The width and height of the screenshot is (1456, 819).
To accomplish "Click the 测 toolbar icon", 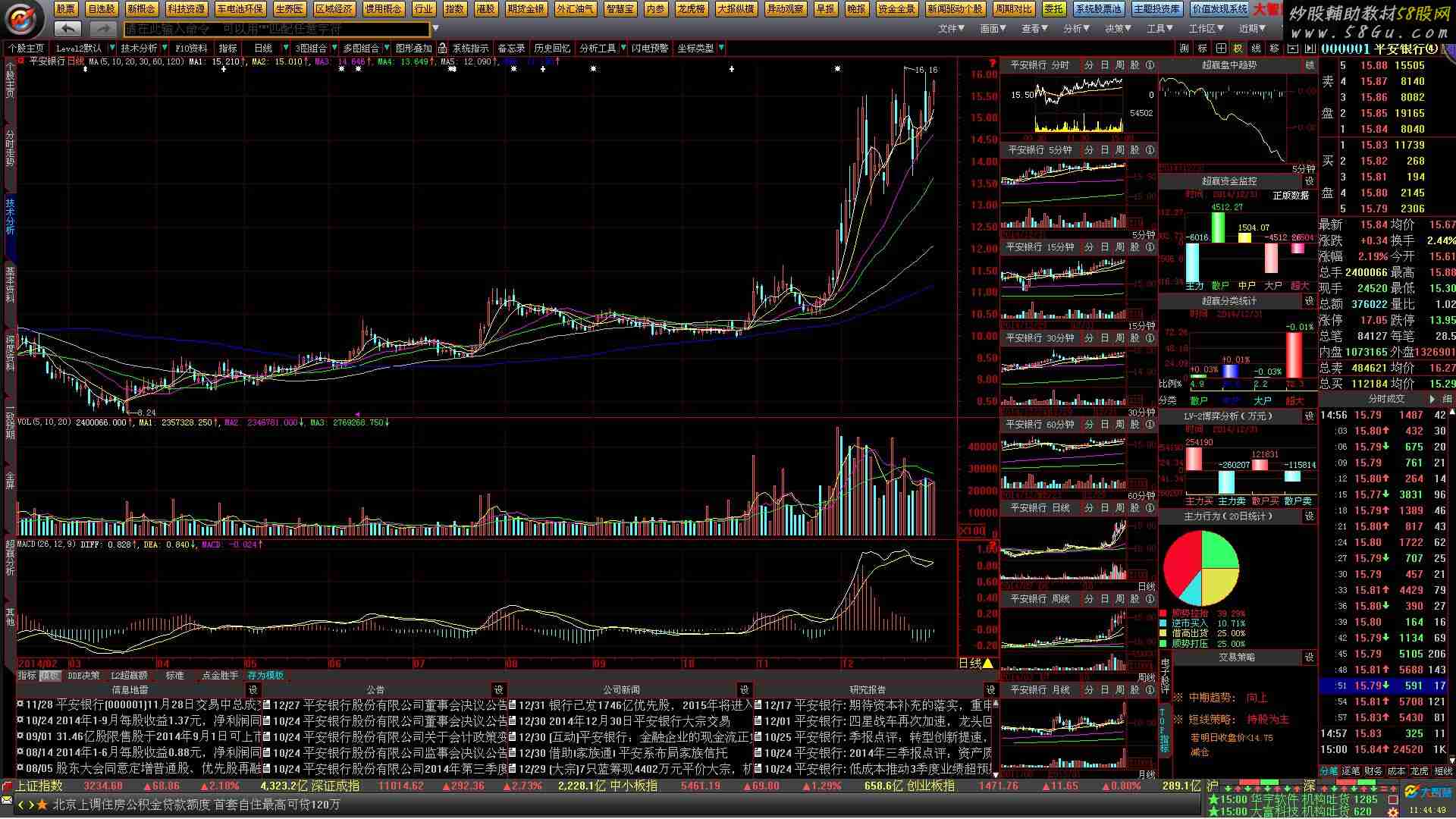I will tap(1185, 48).
